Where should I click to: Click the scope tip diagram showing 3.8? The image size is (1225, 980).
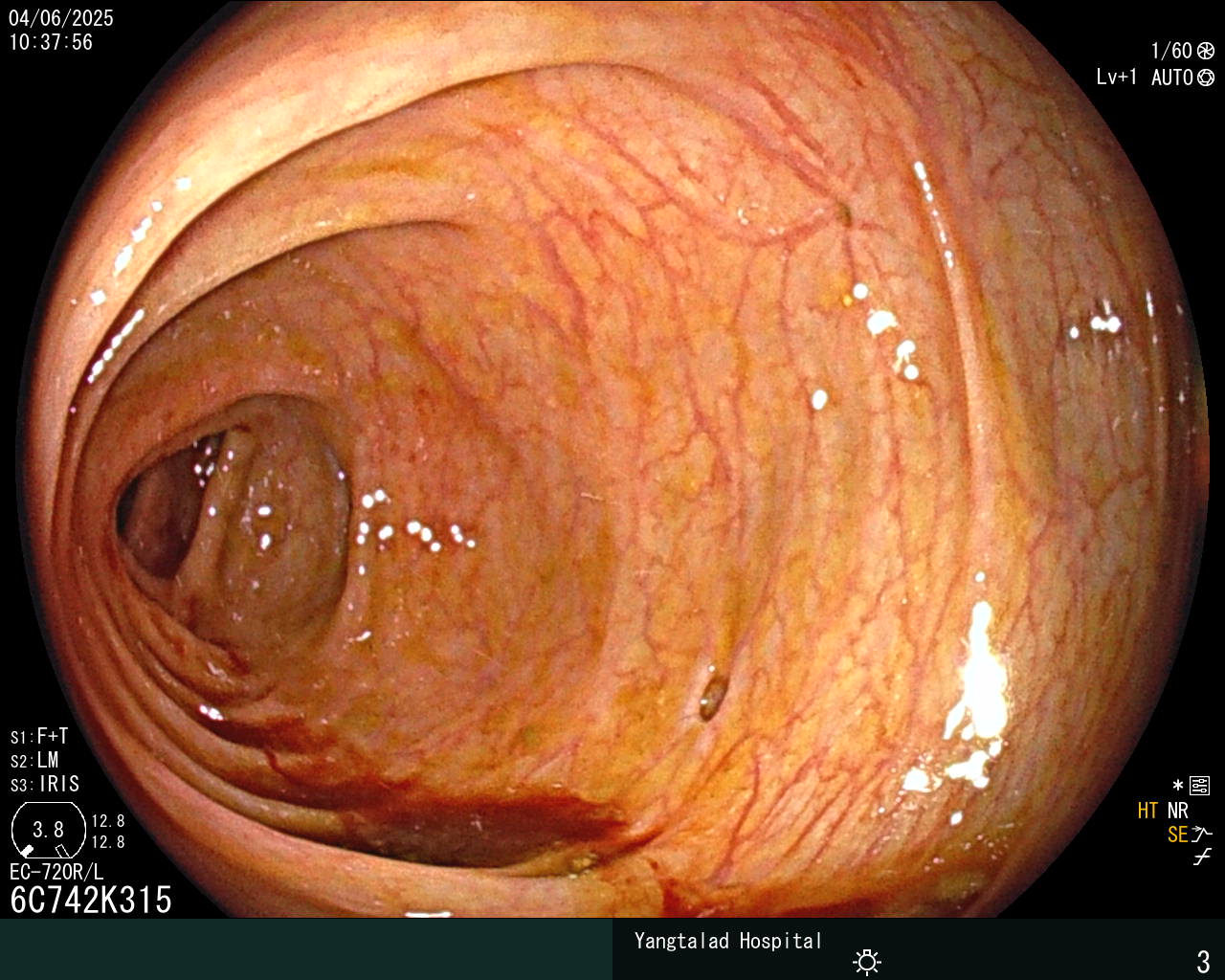click(49, 830)
